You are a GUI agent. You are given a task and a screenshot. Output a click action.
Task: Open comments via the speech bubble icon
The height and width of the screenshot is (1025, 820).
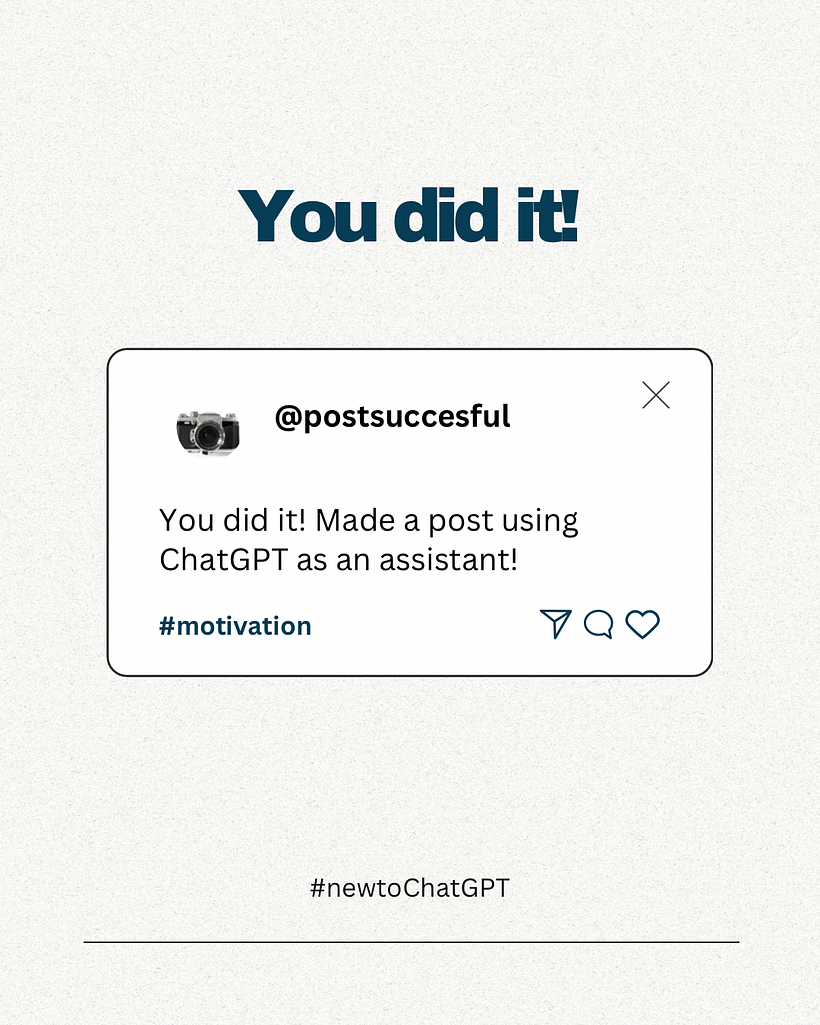(x=598, y=624)
